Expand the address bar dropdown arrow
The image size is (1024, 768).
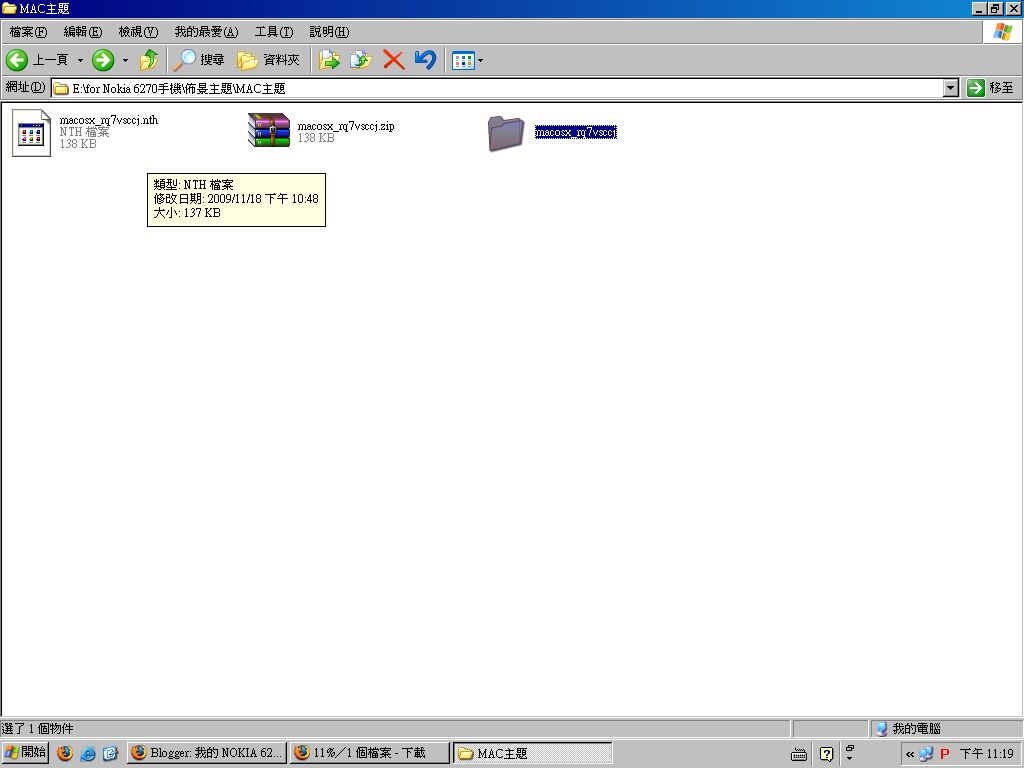click(951, 88)
